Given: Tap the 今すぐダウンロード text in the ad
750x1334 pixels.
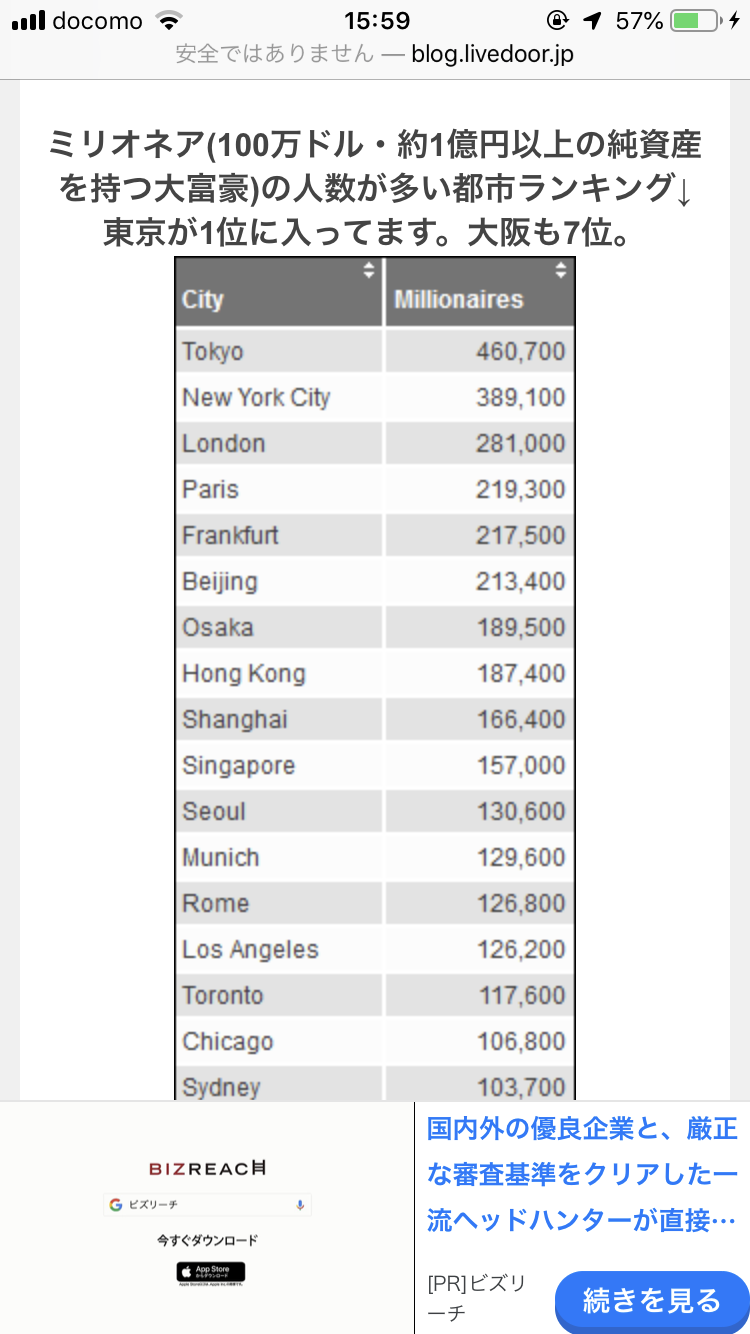Looking at the screenshot, I should point(207,1240).
